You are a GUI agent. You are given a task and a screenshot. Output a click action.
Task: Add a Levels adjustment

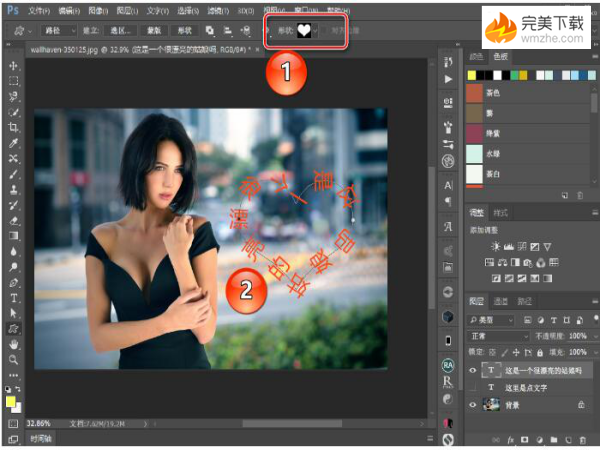pyautogui.click(x=509, y=247)
